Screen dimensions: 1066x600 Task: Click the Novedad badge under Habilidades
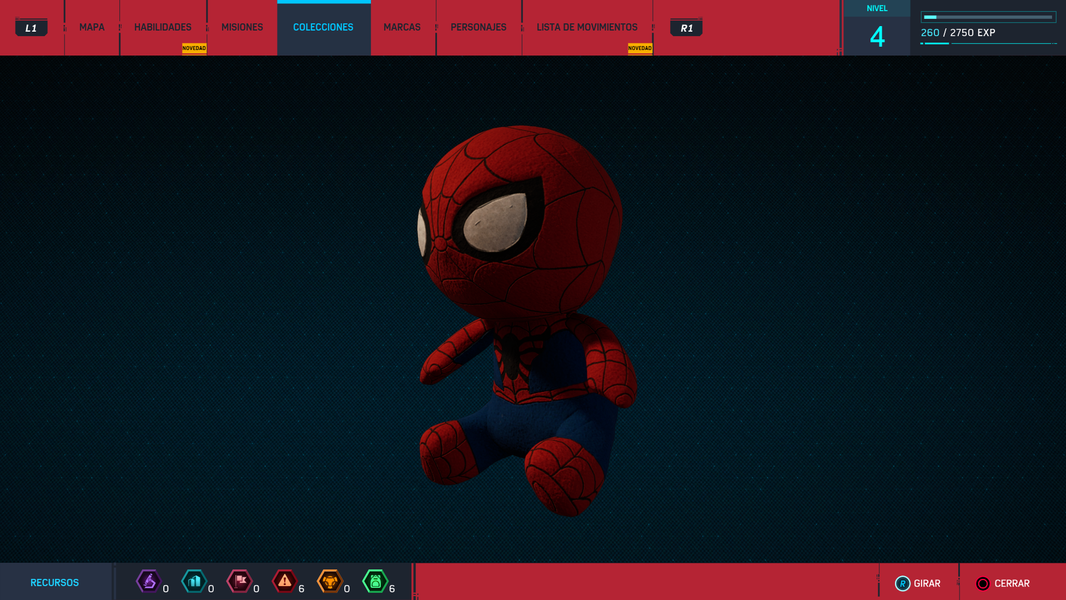[x=194, y=48]
